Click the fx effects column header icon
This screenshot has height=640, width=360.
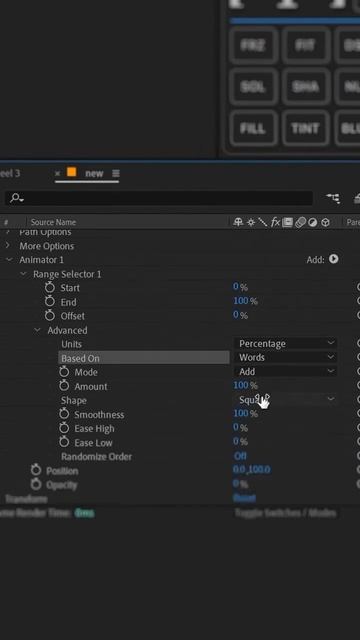[x=275, y=222]
